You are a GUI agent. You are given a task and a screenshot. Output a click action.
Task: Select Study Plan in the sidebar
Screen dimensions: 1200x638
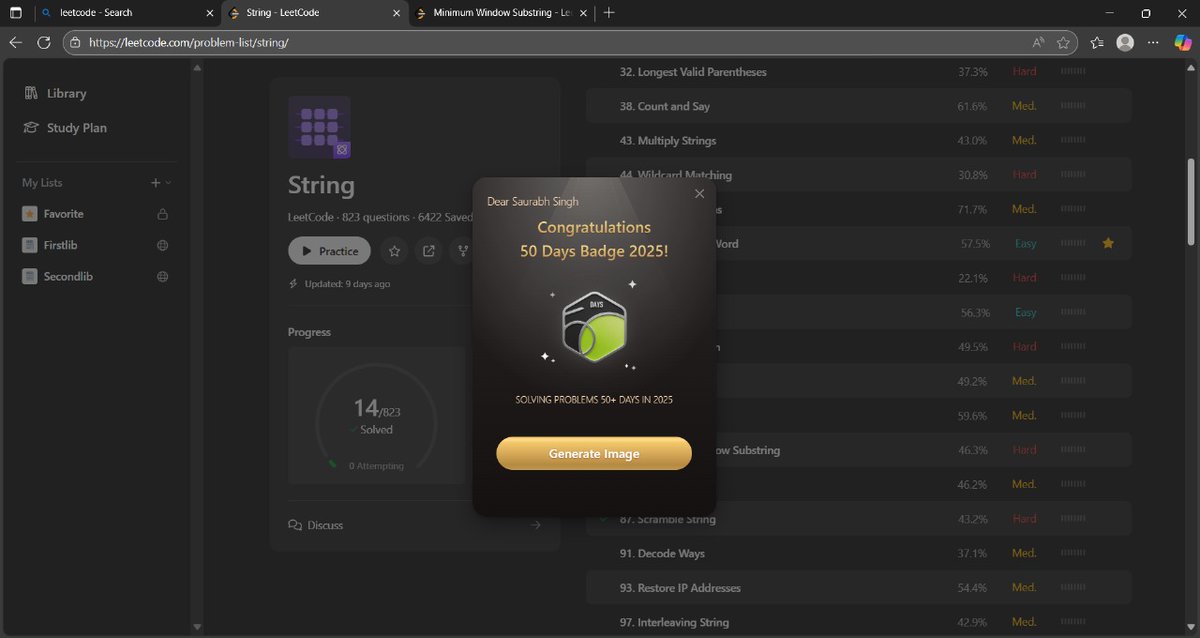point(75,127)
